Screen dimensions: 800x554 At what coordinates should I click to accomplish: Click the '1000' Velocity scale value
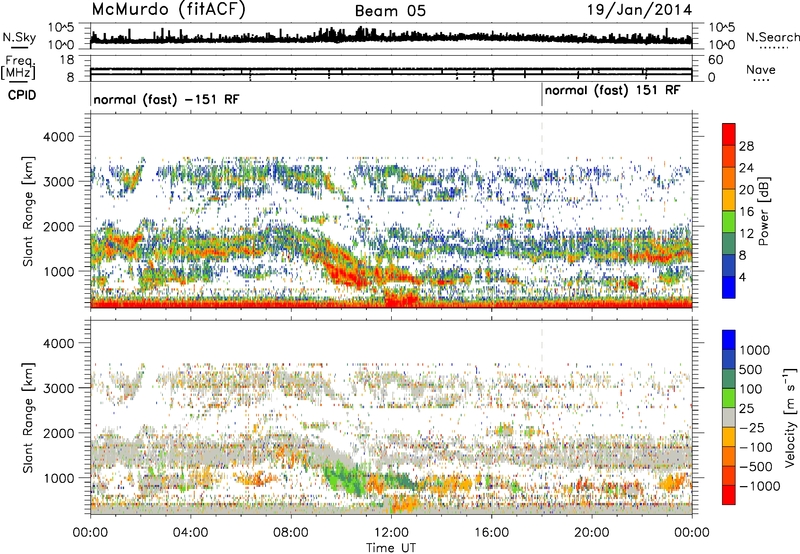click(x=754, y=350)
